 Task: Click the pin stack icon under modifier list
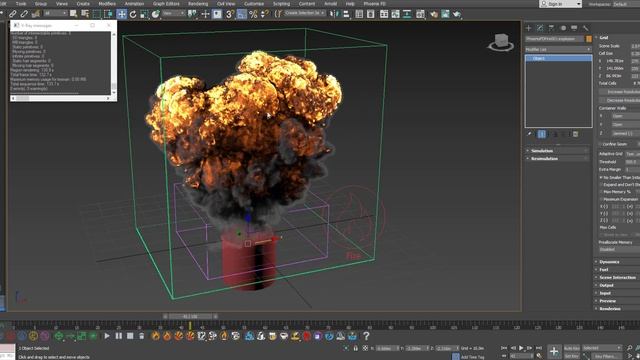coord(529,134)
